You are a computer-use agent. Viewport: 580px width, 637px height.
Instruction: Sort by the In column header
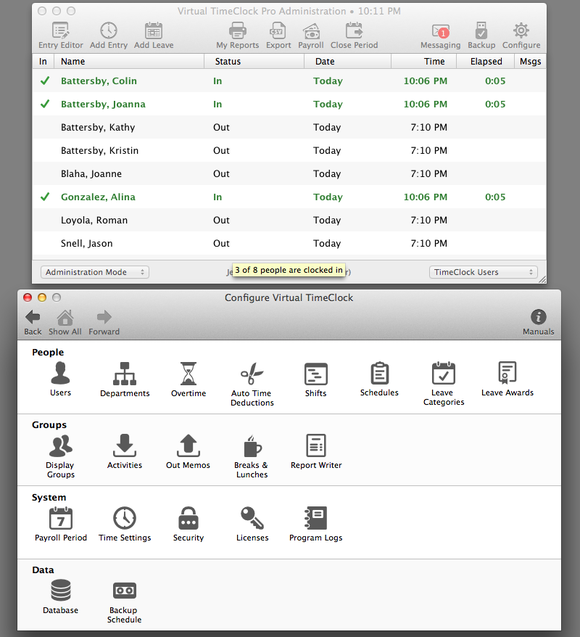click(43, 61)
